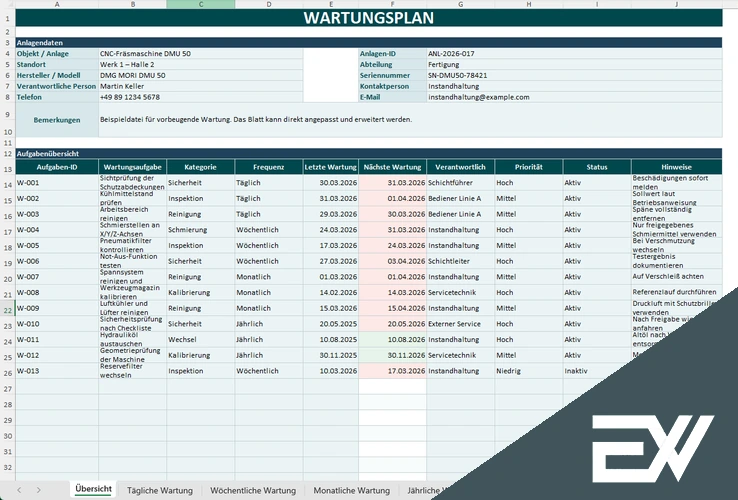Screen dimensions: 738x500
Task: Click the Nächste Wartung header cell
Action: coord(392,167)
